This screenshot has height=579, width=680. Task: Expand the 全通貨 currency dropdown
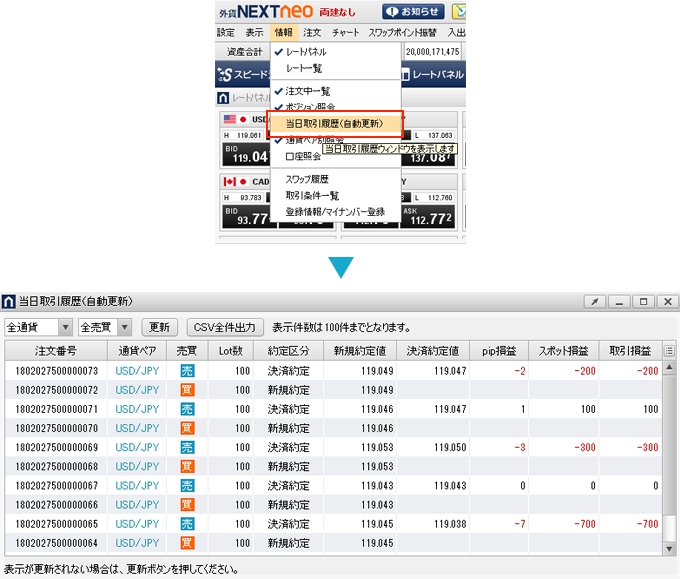(x=65, y=327)
